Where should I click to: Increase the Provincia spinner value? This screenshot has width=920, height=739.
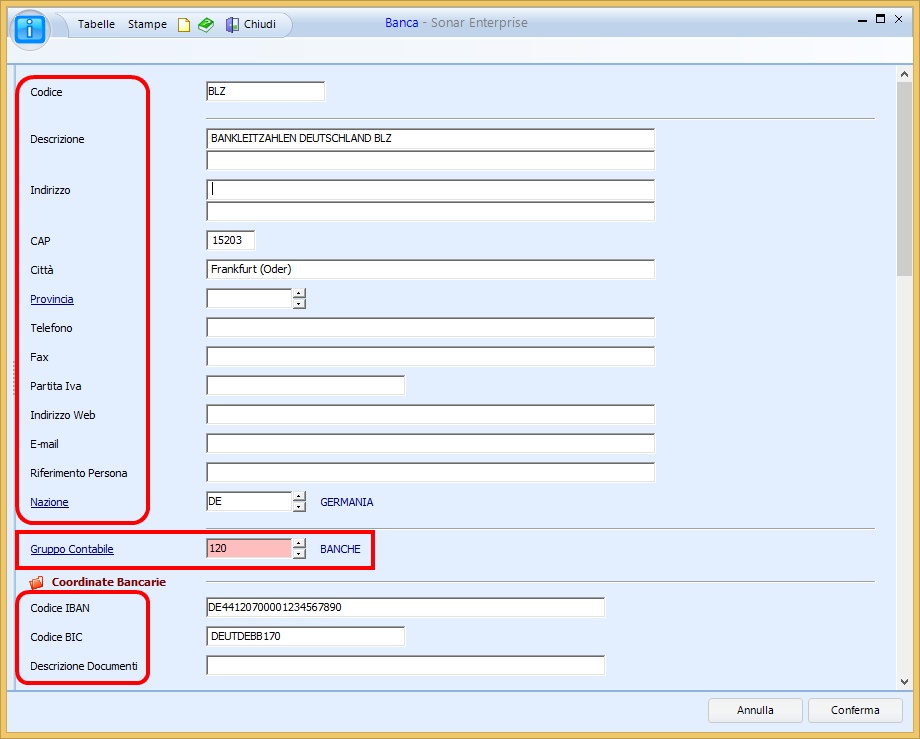pyautogui.click(x=299, y=293)
